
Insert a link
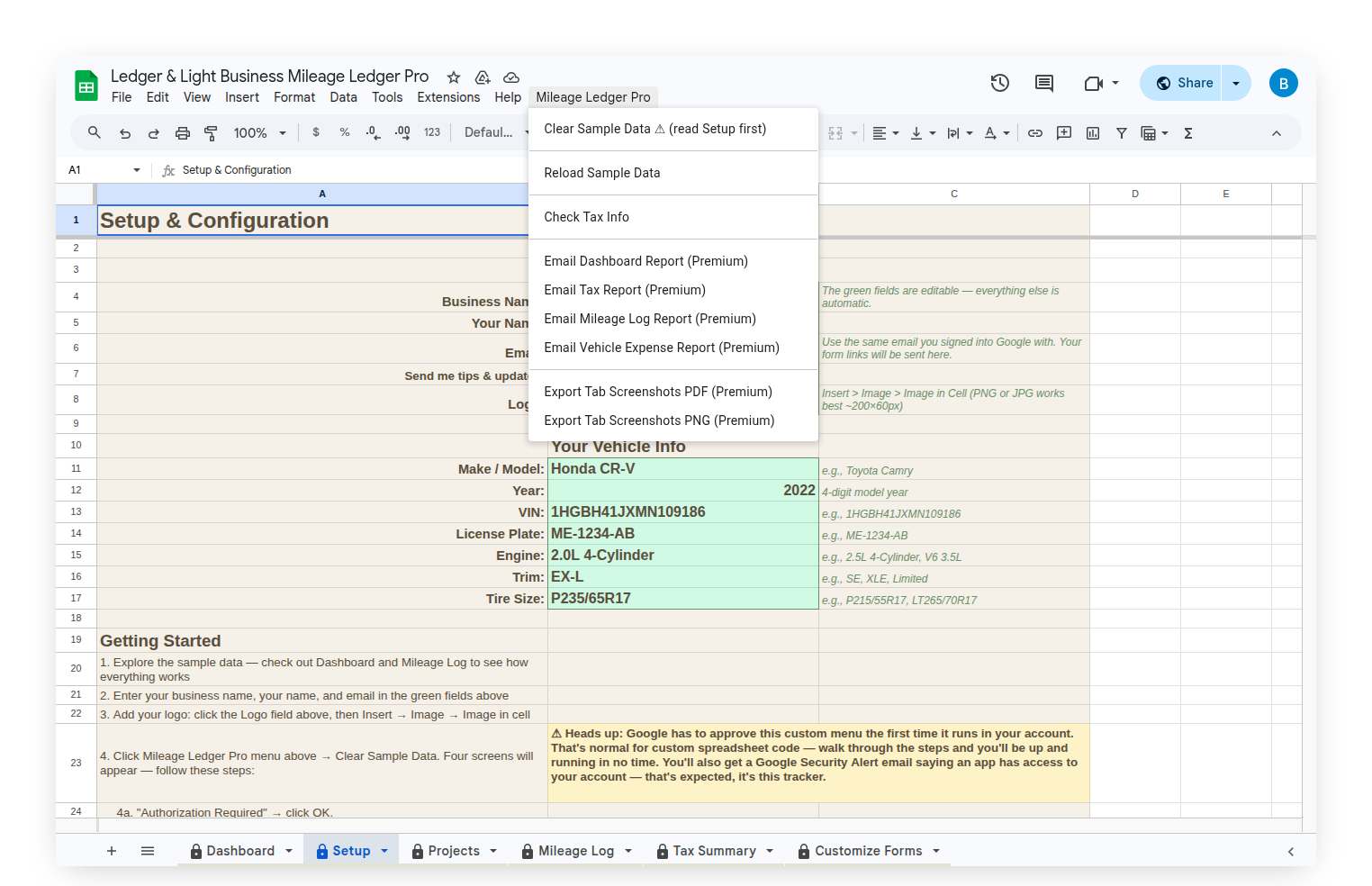coord(1035,132)
